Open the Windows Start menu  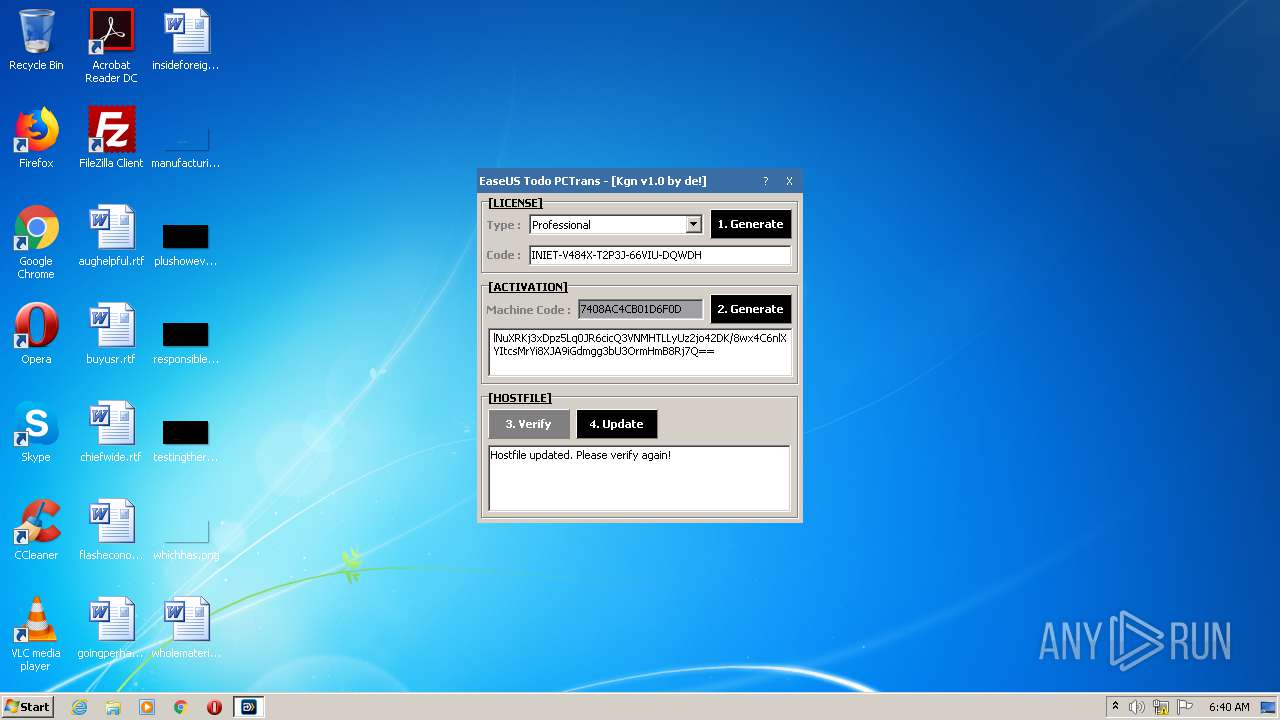point(28,707)
